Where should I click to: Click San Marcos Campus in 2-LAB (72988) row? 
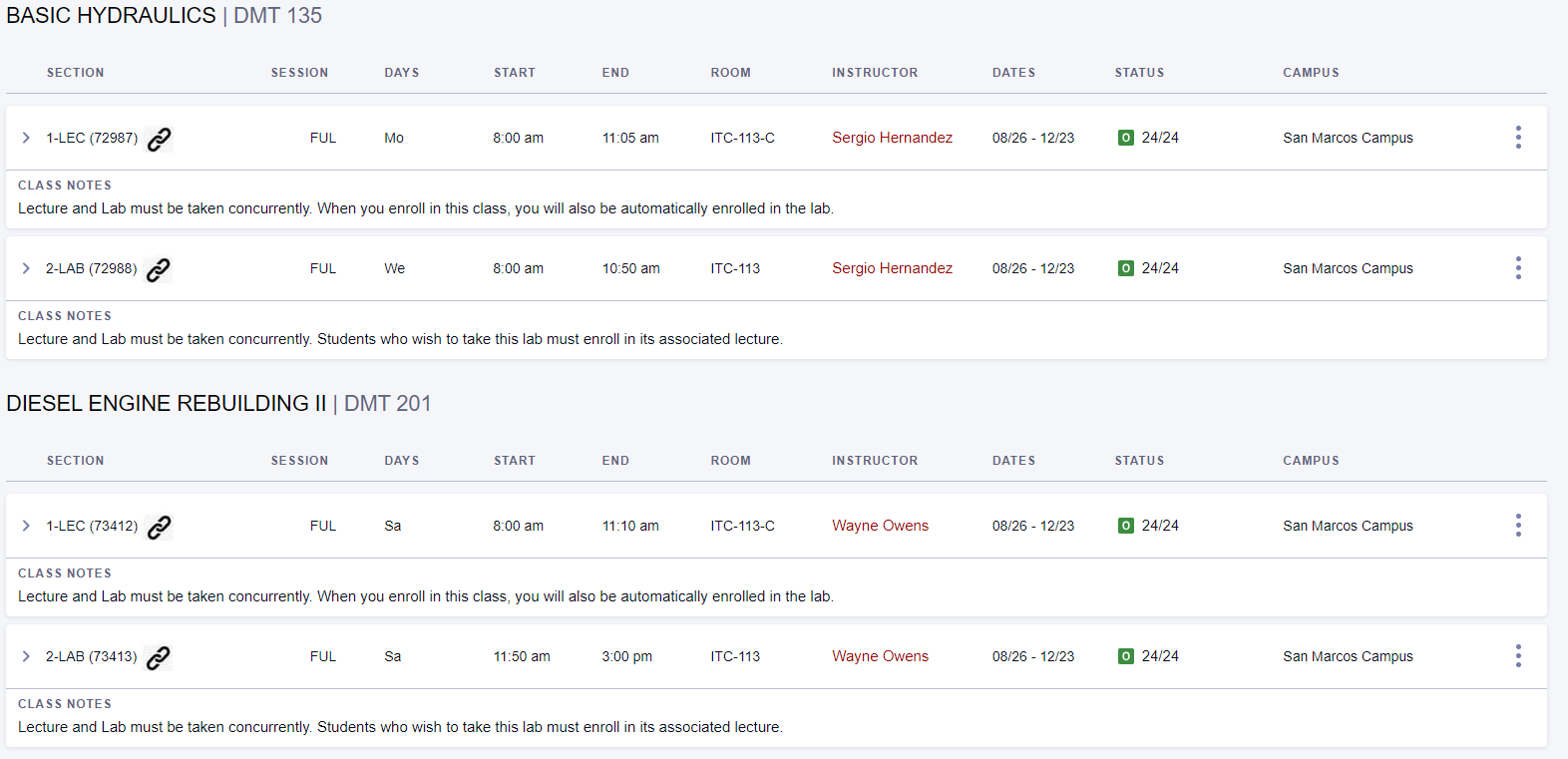[1348, 268]
